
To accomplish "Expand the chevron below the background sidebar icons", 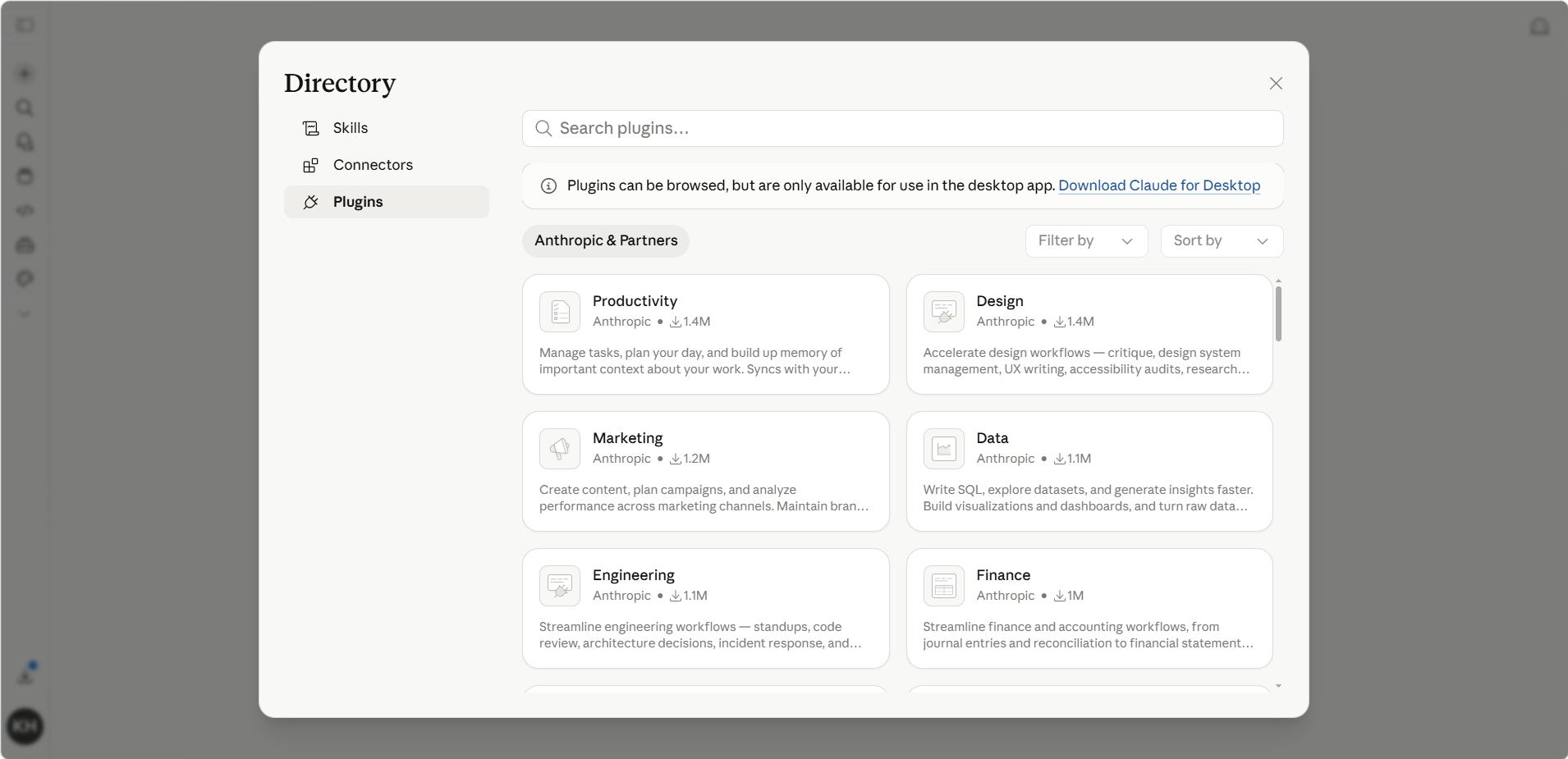I will [25, 314].
